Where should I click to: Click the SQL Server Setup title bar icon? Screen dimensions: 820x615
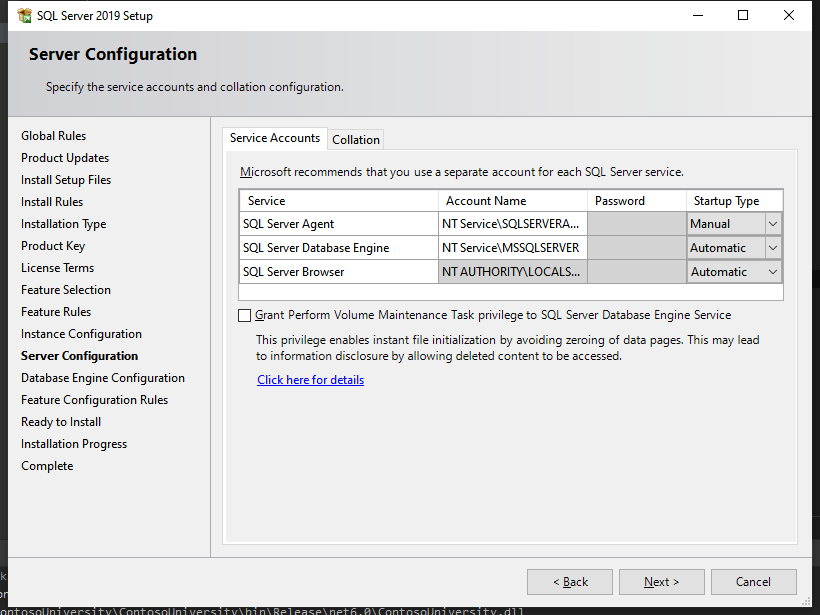[x=23, y=15]
